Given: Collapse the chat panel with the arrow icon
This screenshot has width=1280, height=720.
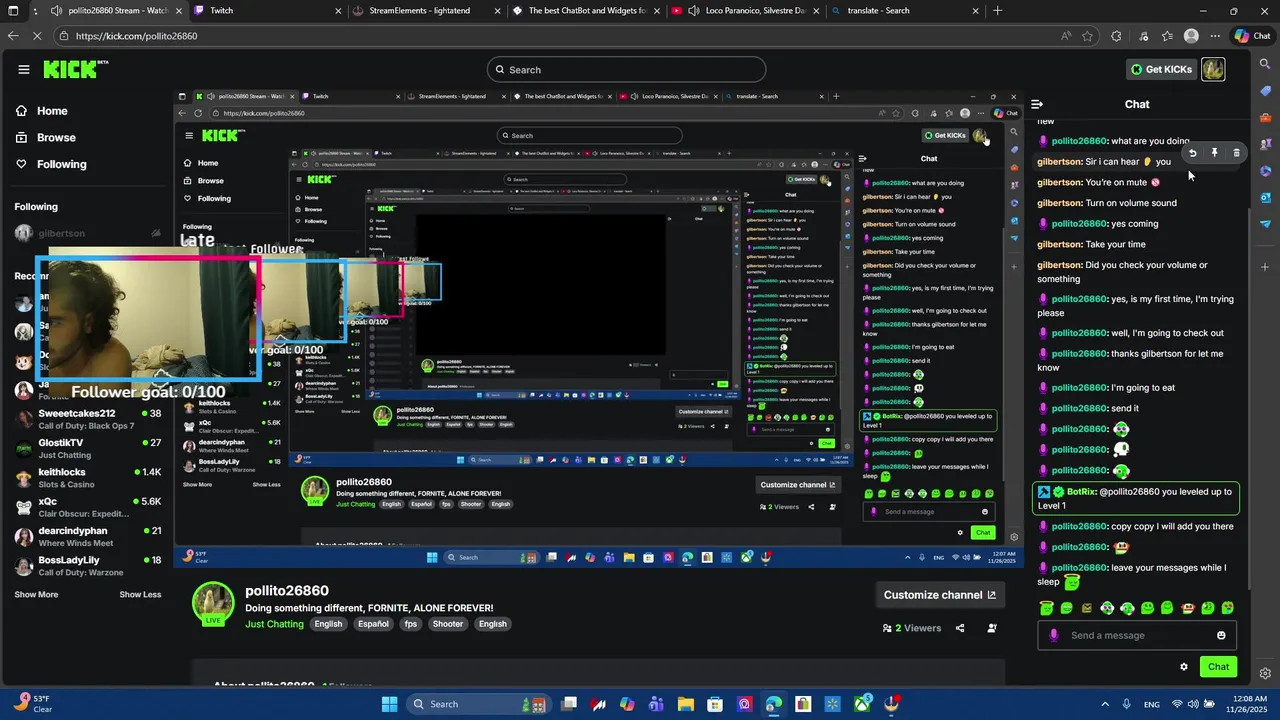Looking at the screenshot, I should (1037, 104).
